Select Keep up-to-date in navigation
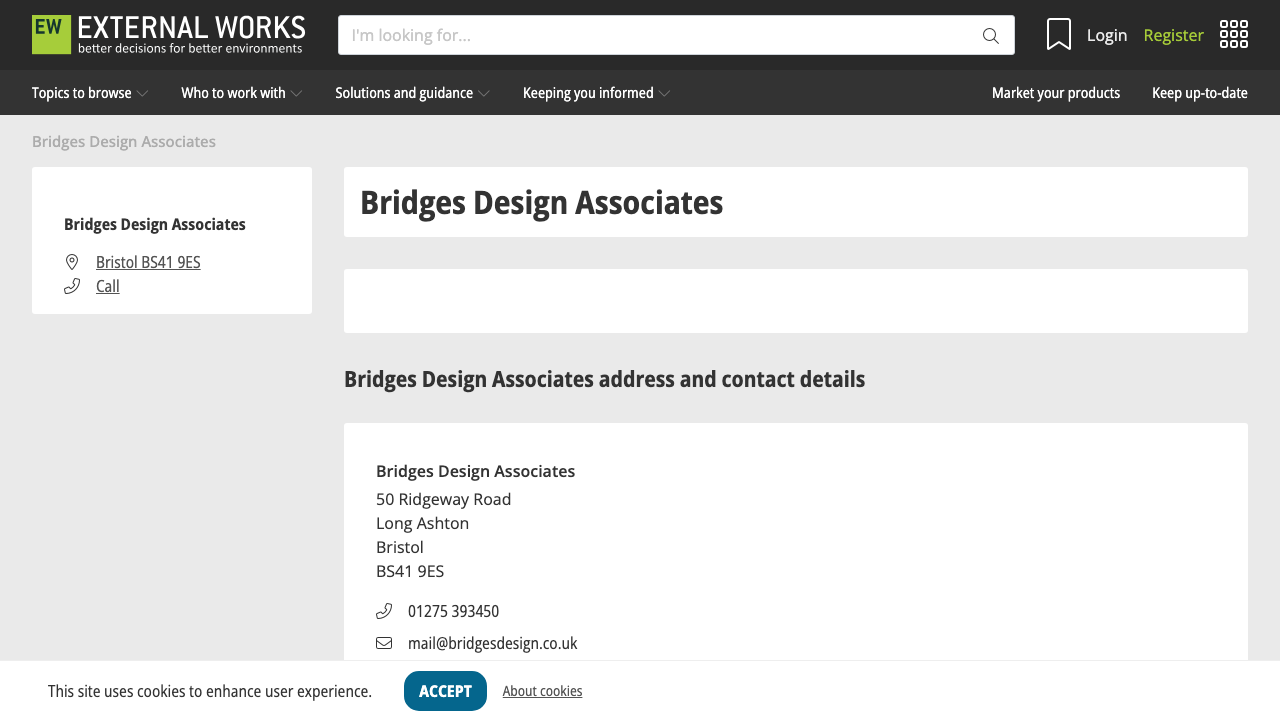Image resolution: width=1280 pixels, height=720 pixels. tap(1199, 92)
